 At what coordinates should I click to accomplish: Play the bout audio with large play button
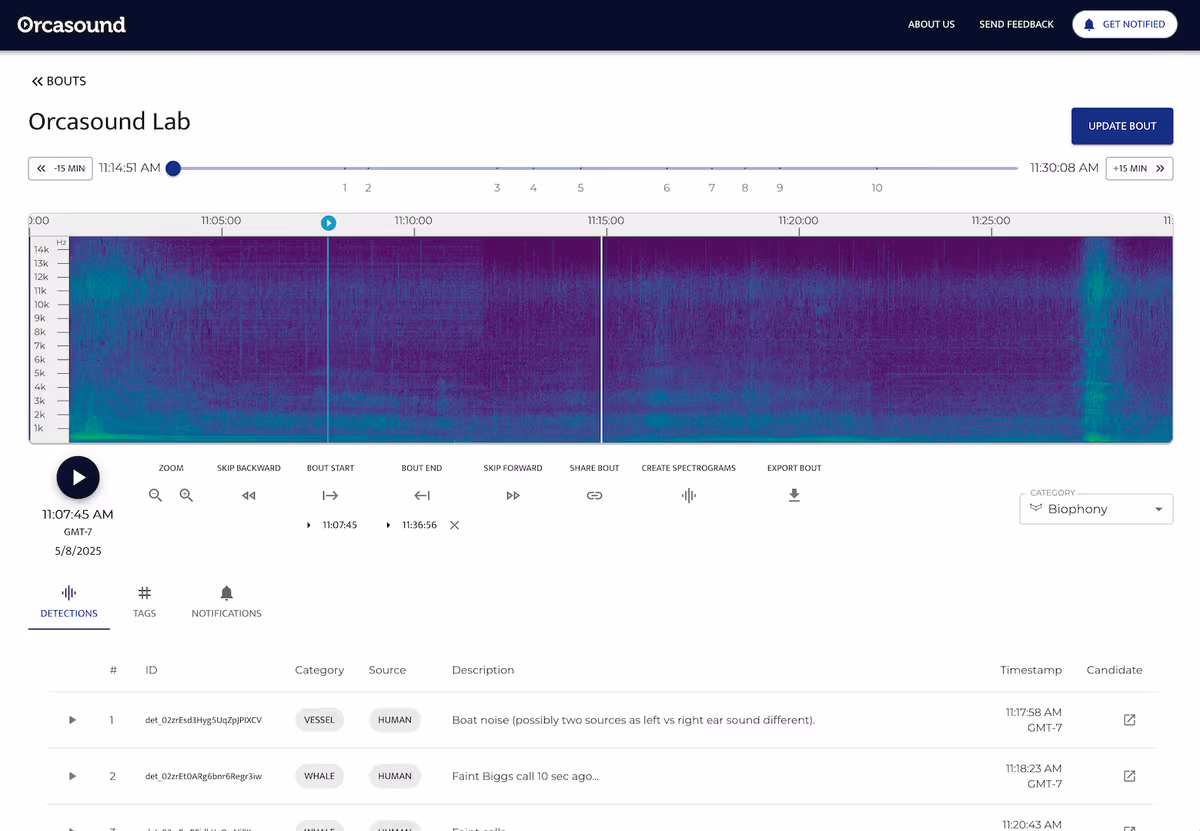(78, 477)
